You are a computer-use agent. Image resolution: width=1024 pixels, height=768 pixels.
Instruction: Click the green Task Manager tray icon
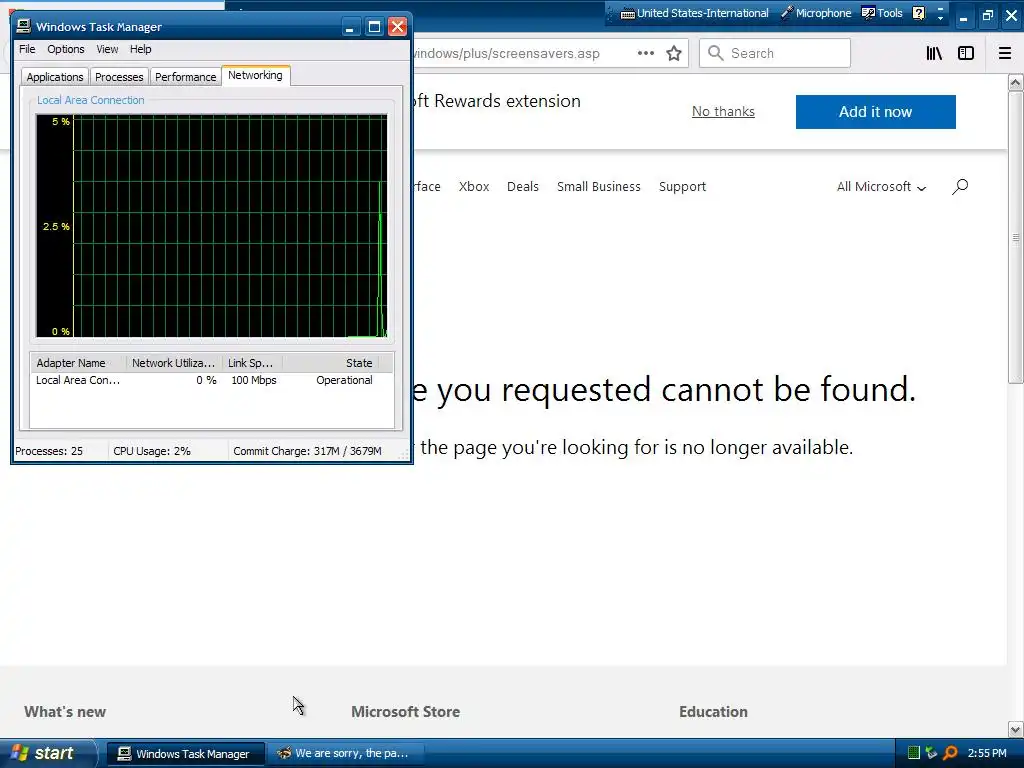[x=914, y=753]
